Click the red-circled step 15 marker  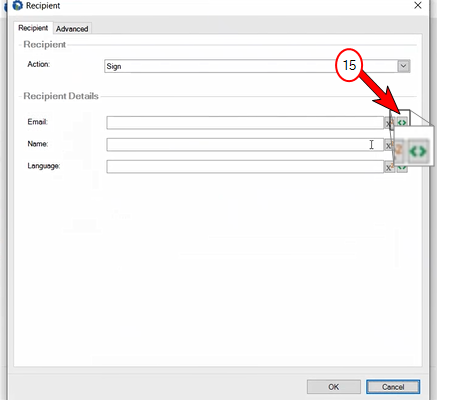[349, 65]
